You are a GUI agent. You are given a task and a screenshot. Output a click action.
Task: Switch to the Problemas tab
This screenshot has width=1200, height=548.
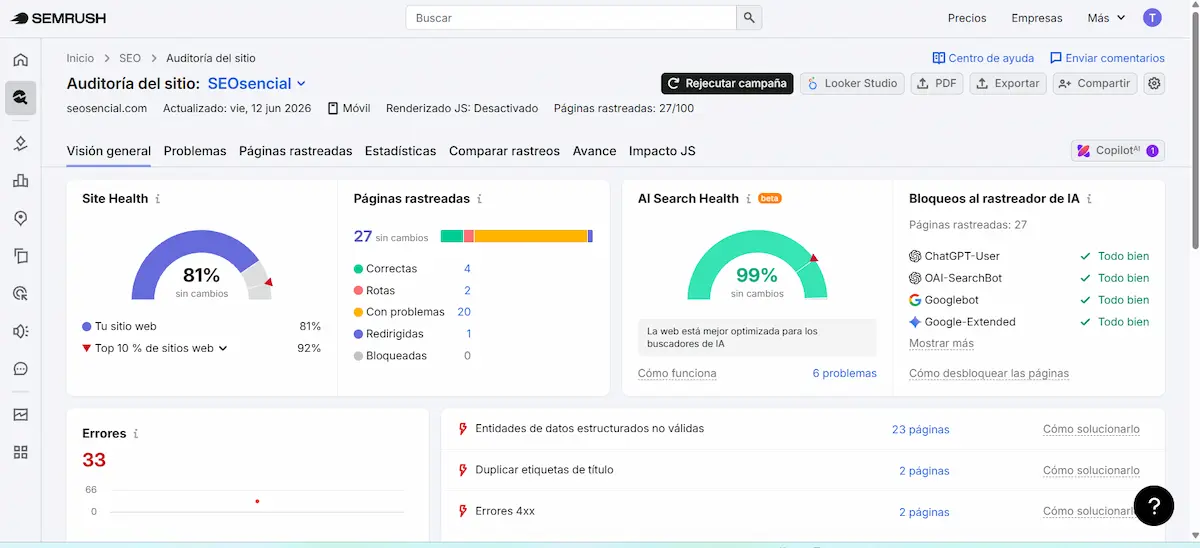(x=195, y=151)
